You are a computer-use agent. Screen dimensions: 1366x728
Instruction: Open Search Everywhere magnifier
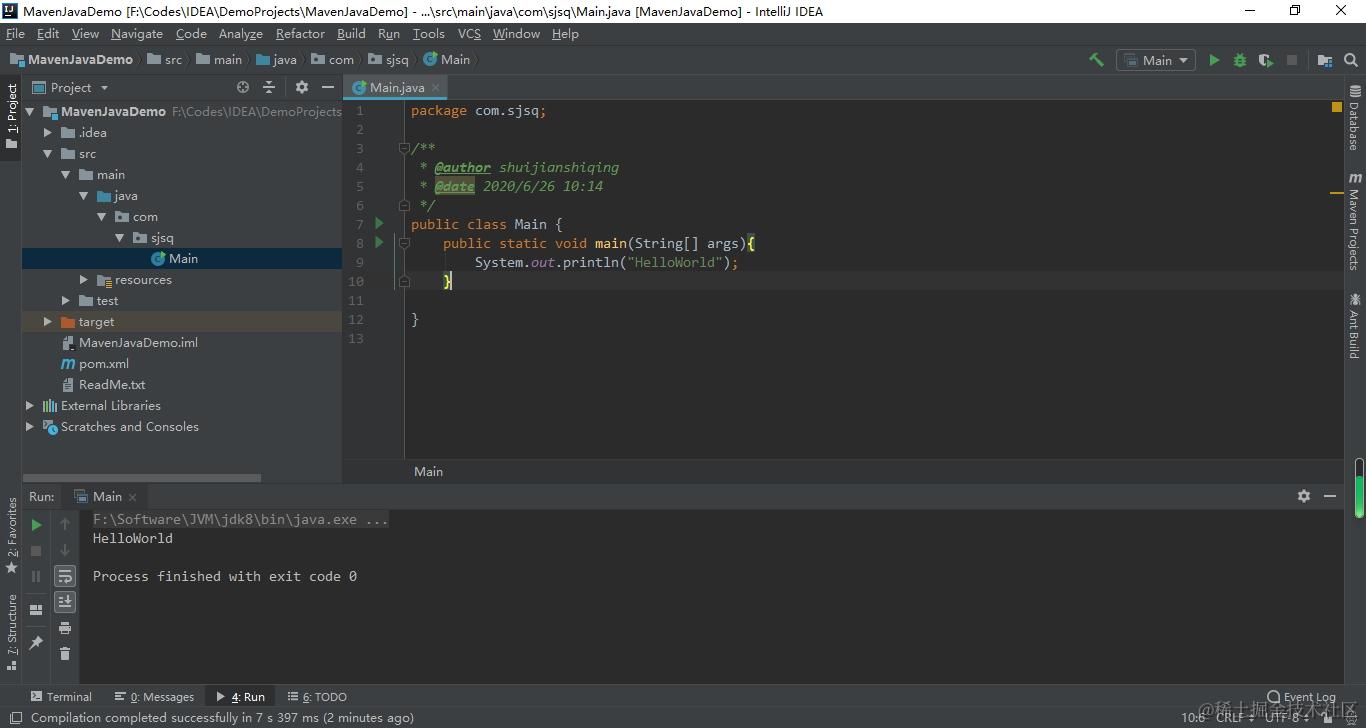click(1351, 60)
